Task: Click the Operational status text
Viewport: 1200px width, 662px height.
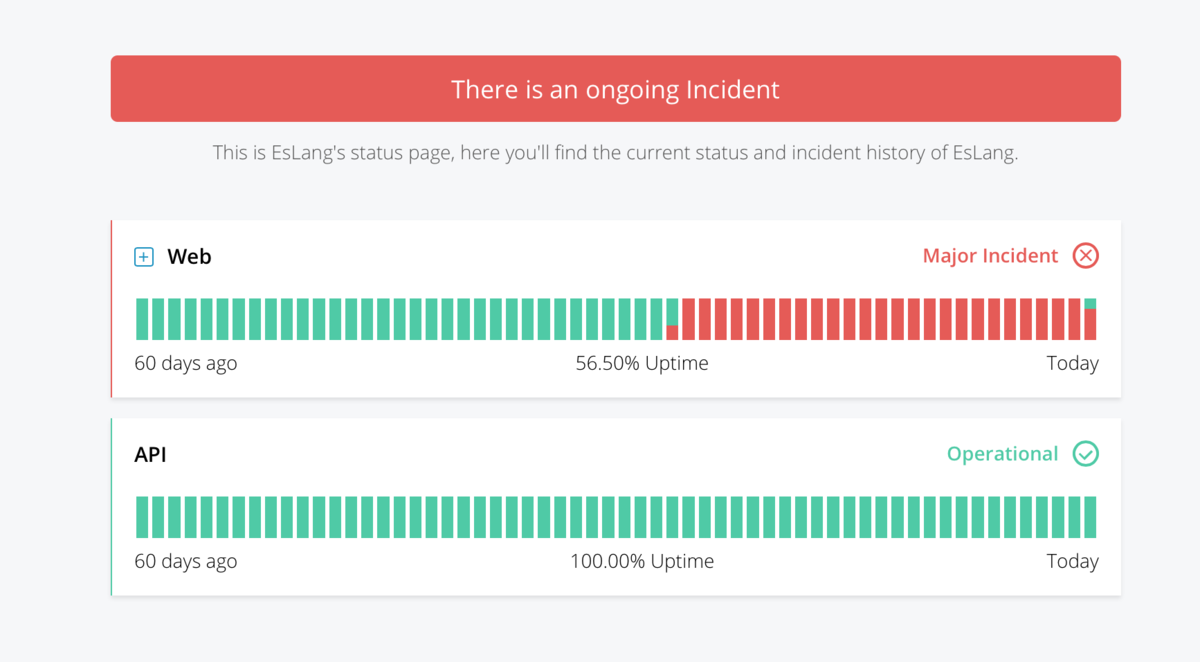Action: (1002, 454)
